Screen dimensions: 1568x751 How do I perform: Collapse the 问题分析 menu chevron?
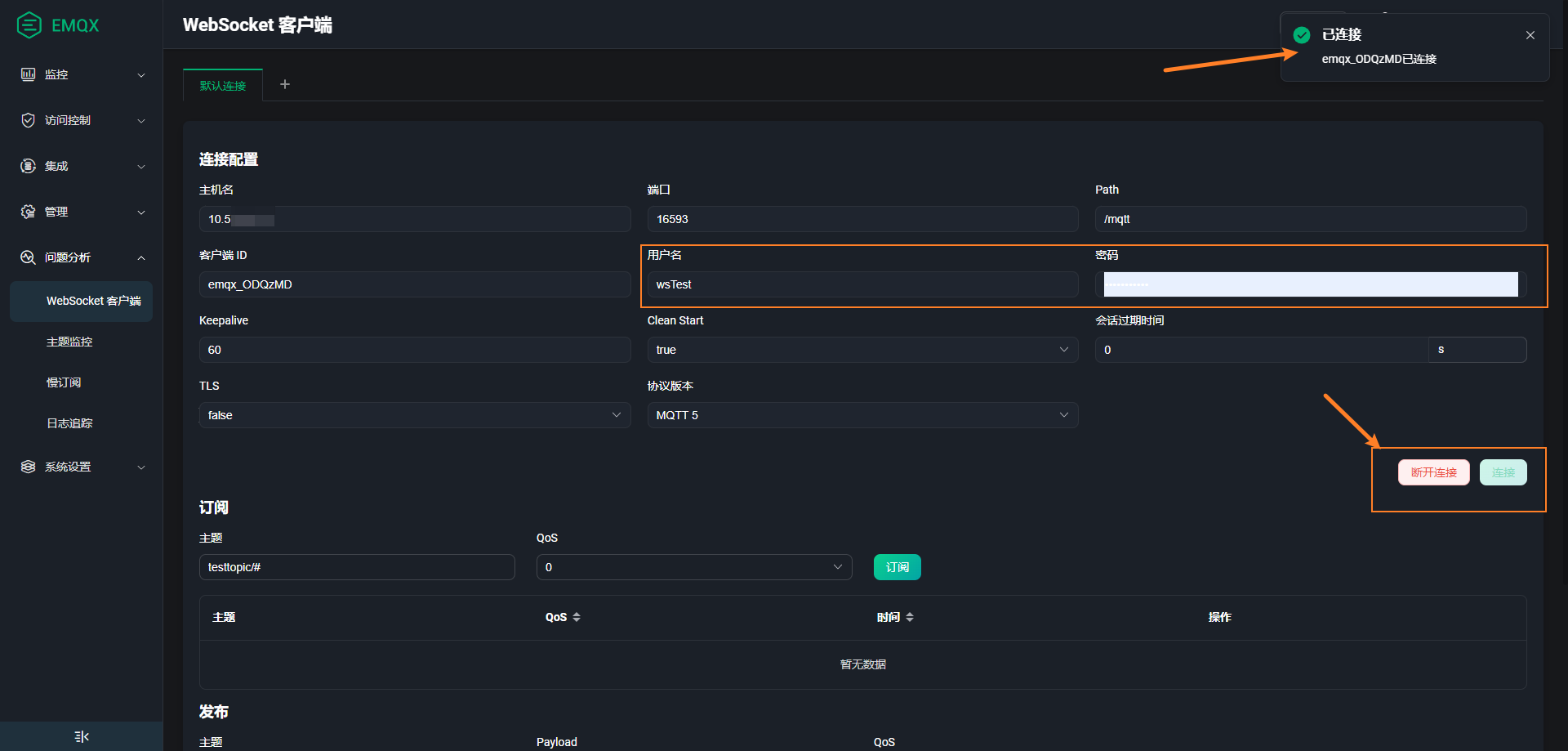pos(141,258)
